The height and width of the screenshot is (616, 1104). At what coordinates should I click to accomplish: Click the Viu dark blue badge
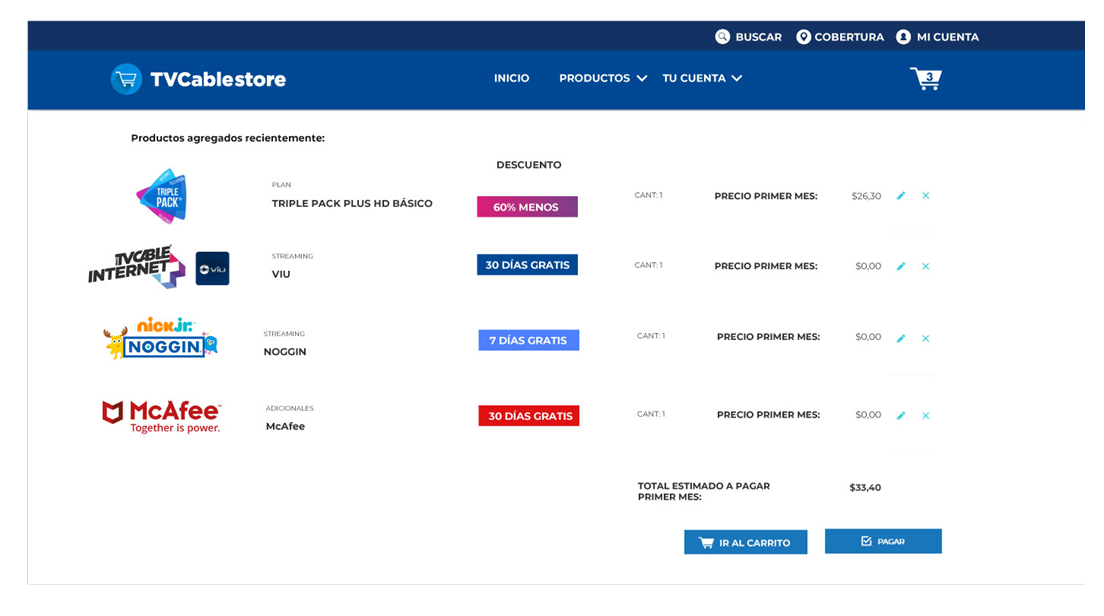pyautogui.click(x=212, y=268)
